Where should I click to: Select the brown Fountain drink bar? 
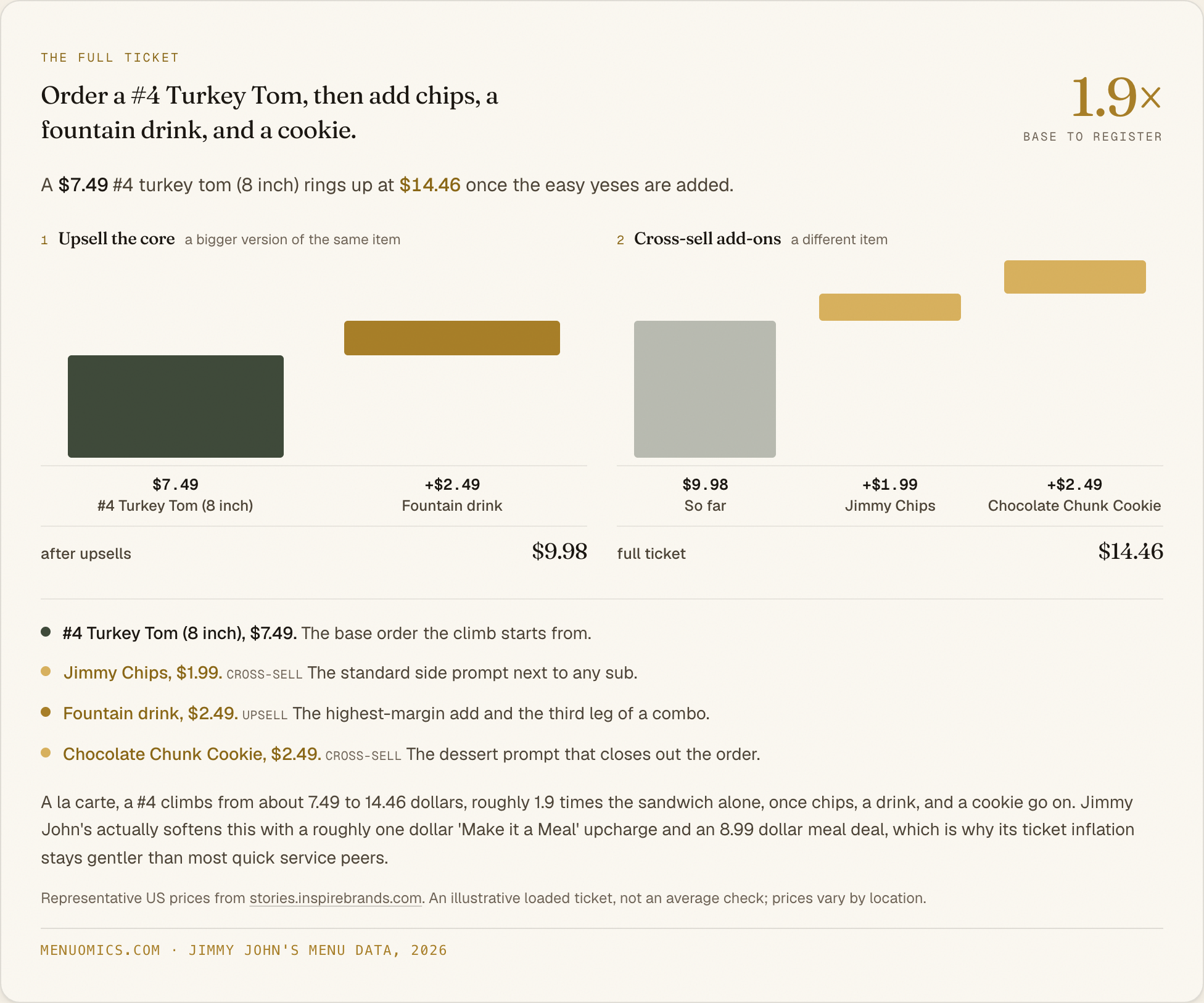[x=452, y=338]
